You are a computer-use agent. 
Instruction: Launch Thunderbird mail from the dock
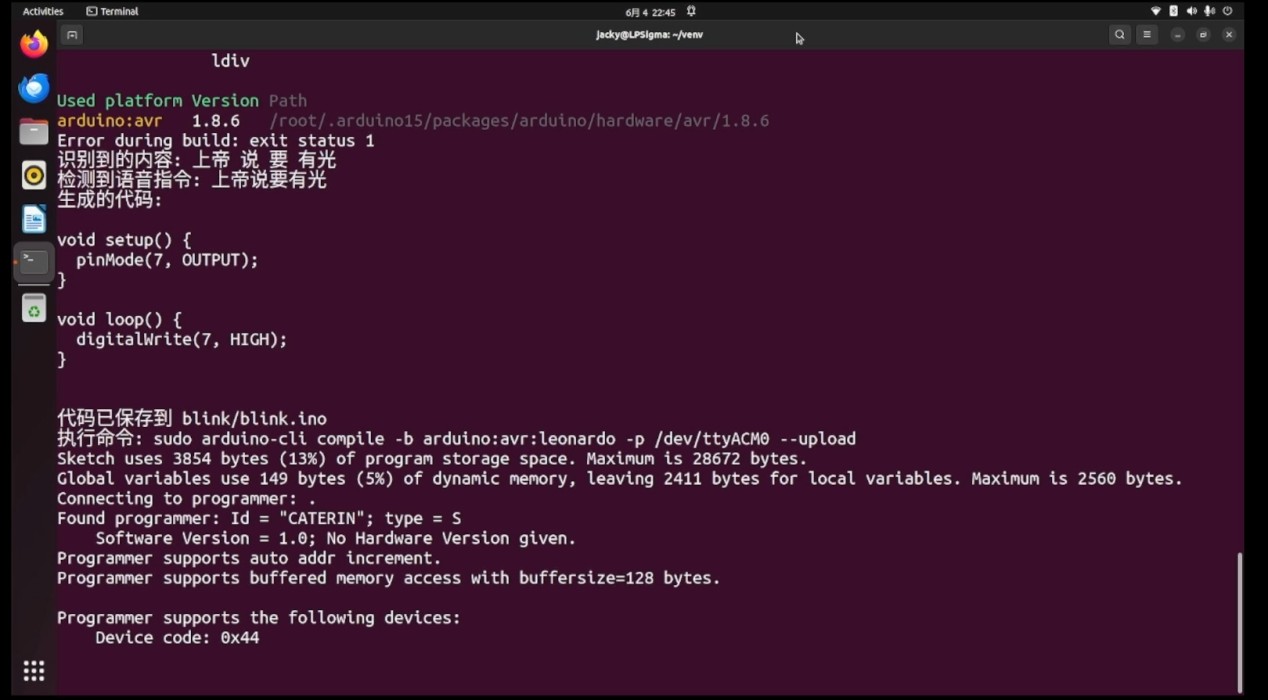tap(33, 88)
